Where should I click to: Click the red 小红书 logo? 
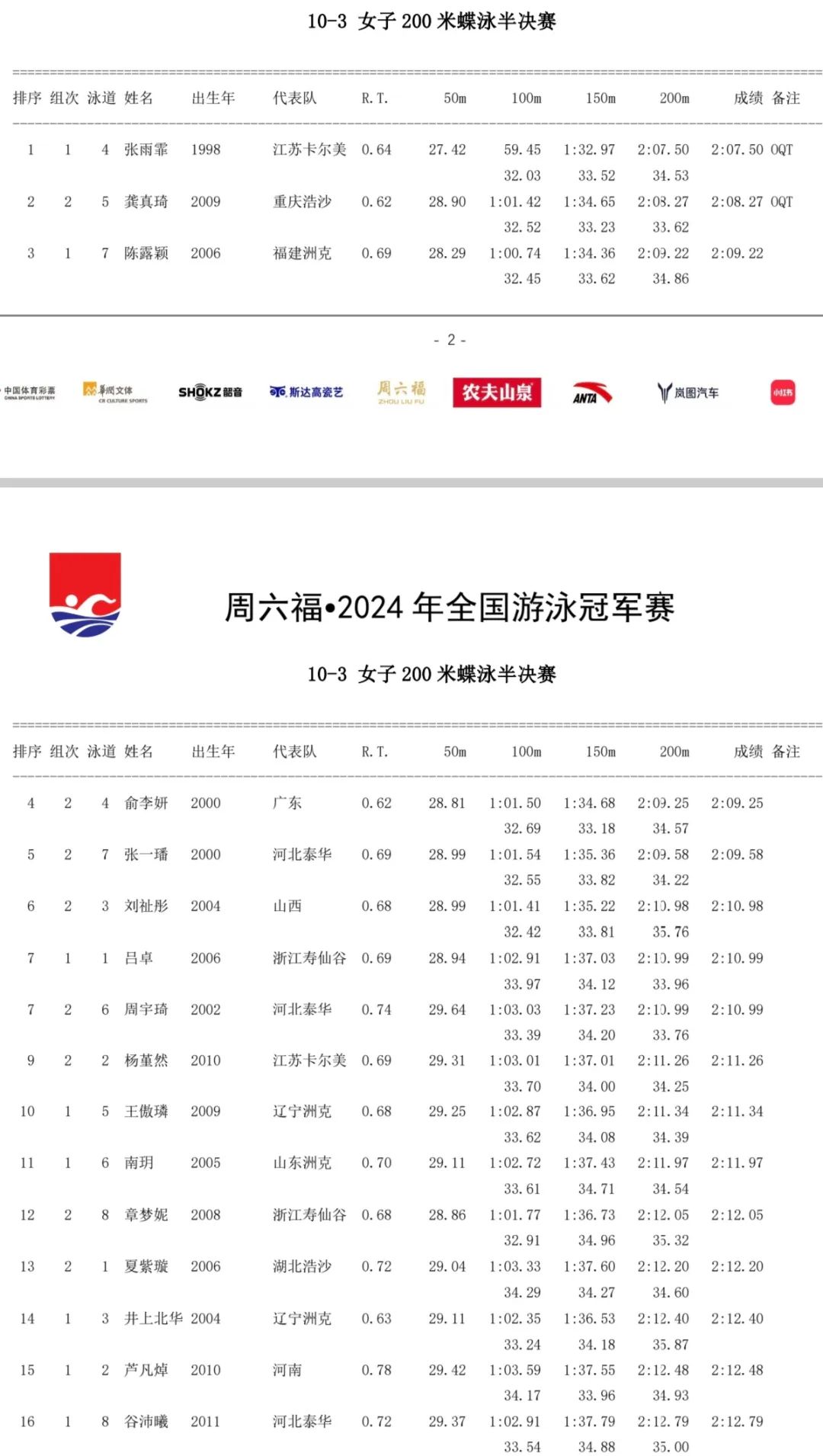pyautogui.click(x=783, y=393)
